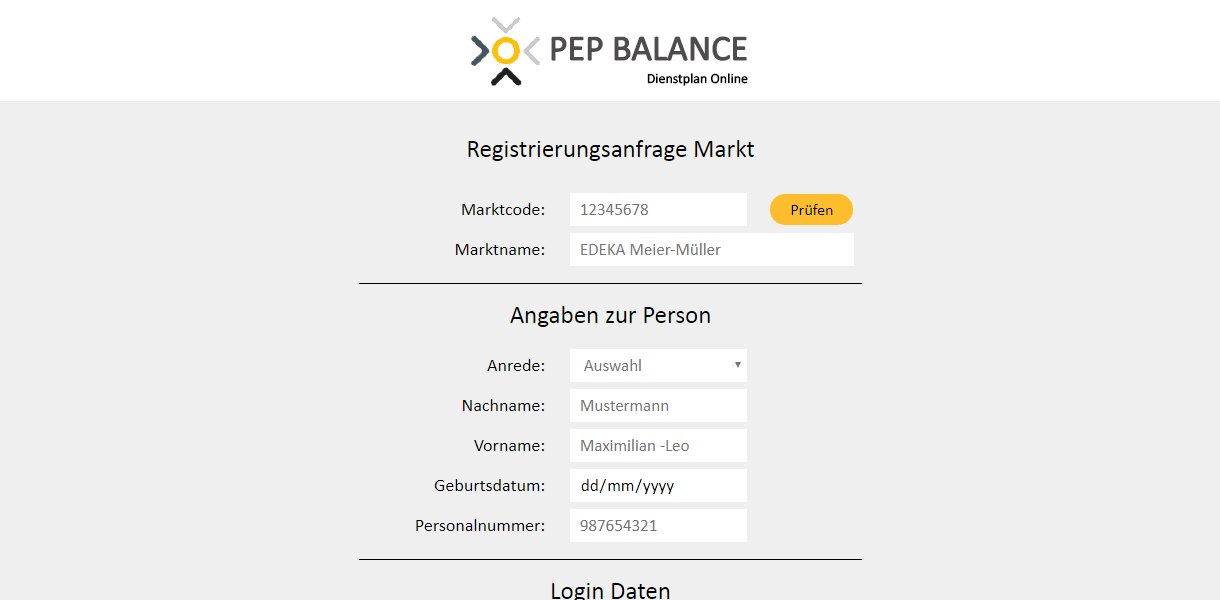Screen dimensions: 1220x600
Task: Click the Login Daten heading
Action: pyautogui.click(x=610, y=590)
